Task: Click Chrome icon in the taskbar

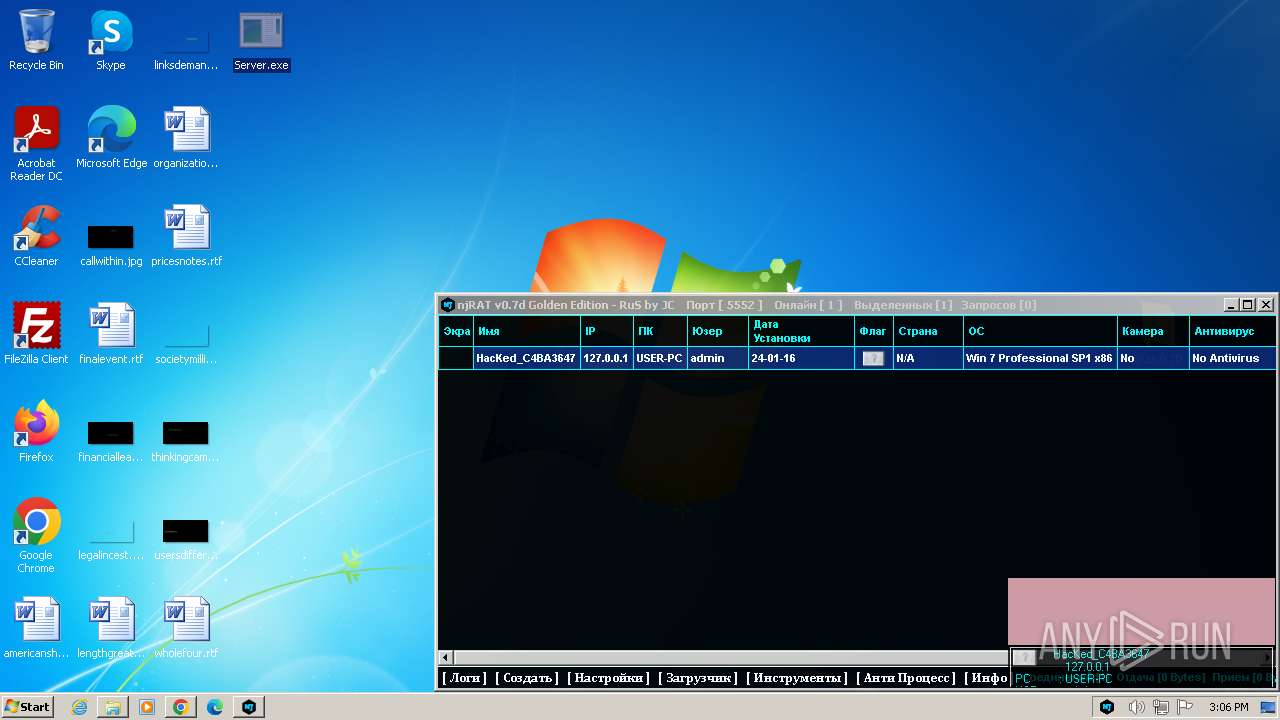Action: pos(181,707)
